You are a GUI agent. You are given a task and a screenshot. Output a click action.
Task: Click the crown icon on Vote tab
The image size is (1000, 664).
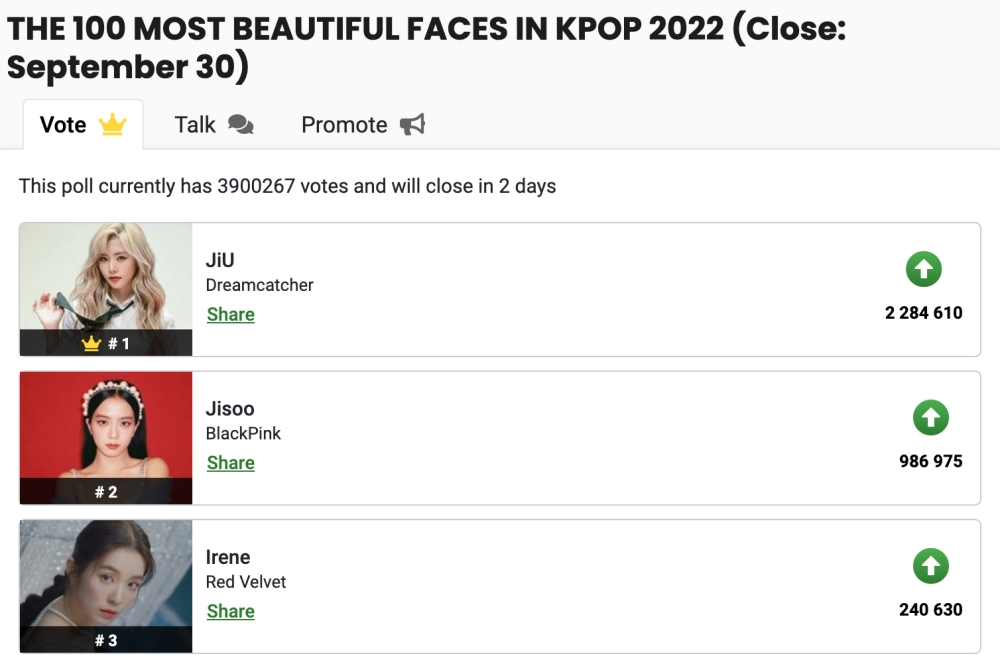112,125
